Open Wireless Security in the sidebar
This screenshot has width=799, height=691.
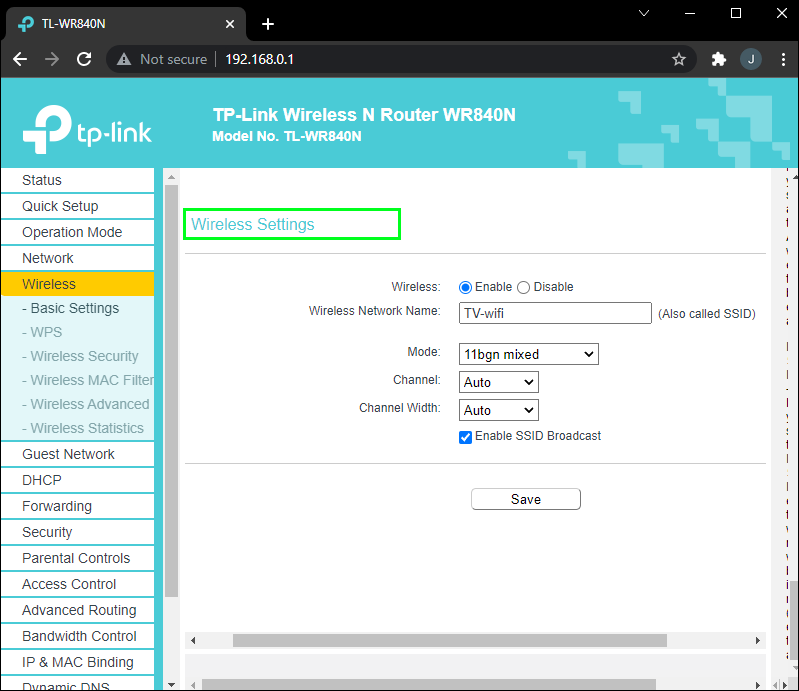tap(84, 356)
